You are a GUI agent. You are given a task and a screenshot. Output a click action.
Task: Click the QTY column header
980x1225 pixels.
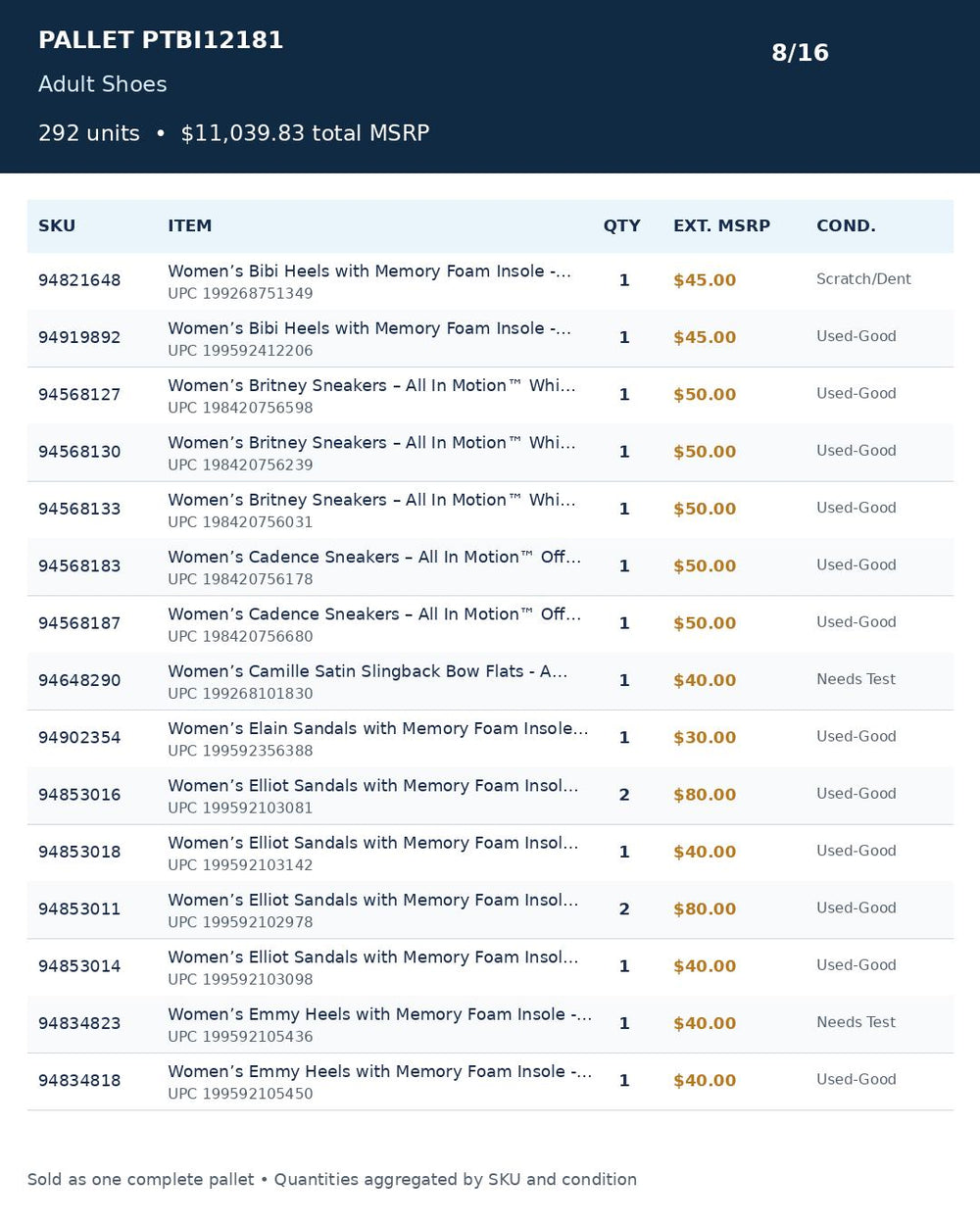pyautogui.click(x=621, y=225)
